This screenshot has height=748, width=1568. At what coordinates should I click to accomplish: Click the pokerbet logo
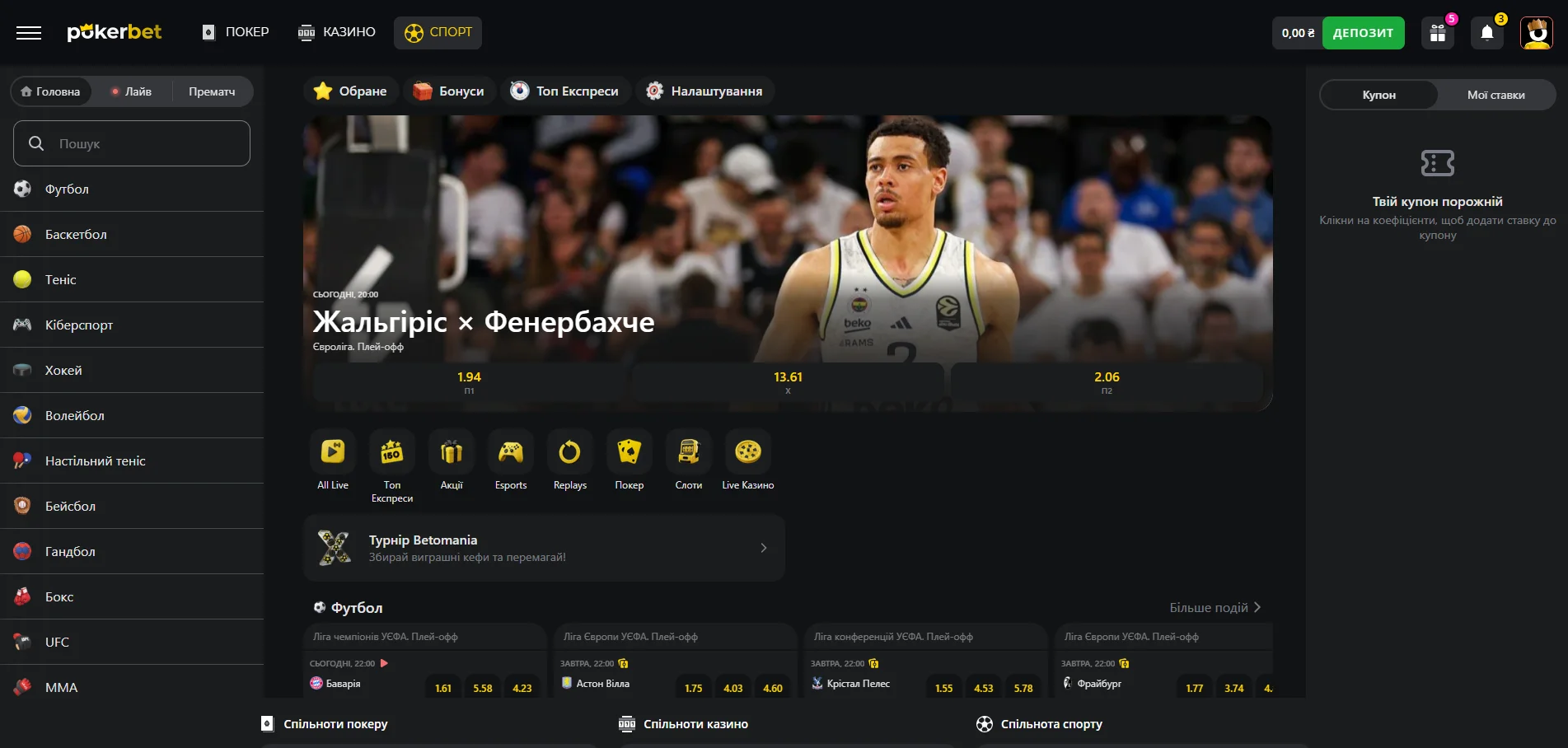pos(115,32)
